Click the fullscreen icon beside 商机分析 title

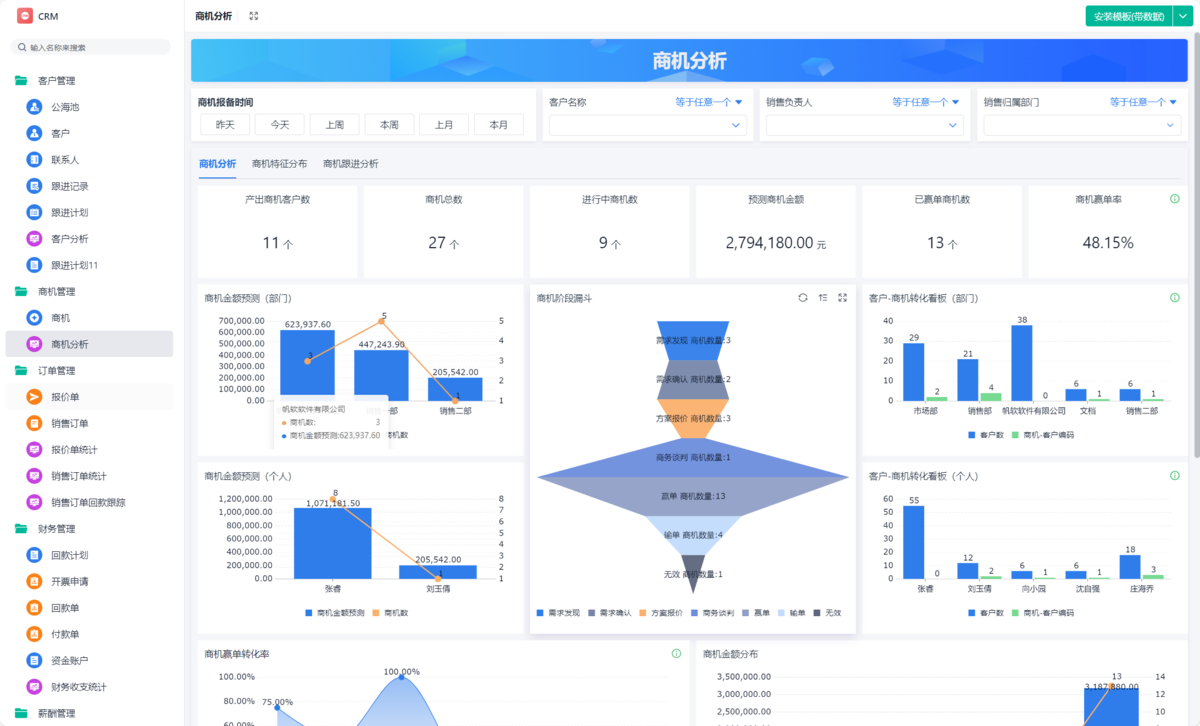click(x=254, y=16)
